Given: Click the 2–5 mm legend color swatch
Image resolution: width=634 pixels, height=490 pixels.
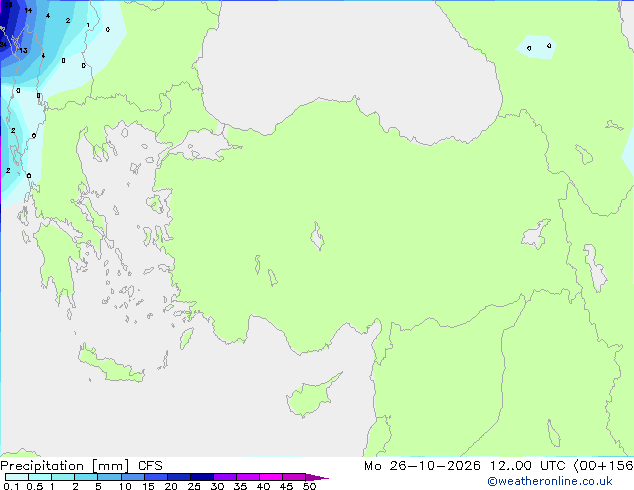Looking at the screenshot, I should 86,477.
